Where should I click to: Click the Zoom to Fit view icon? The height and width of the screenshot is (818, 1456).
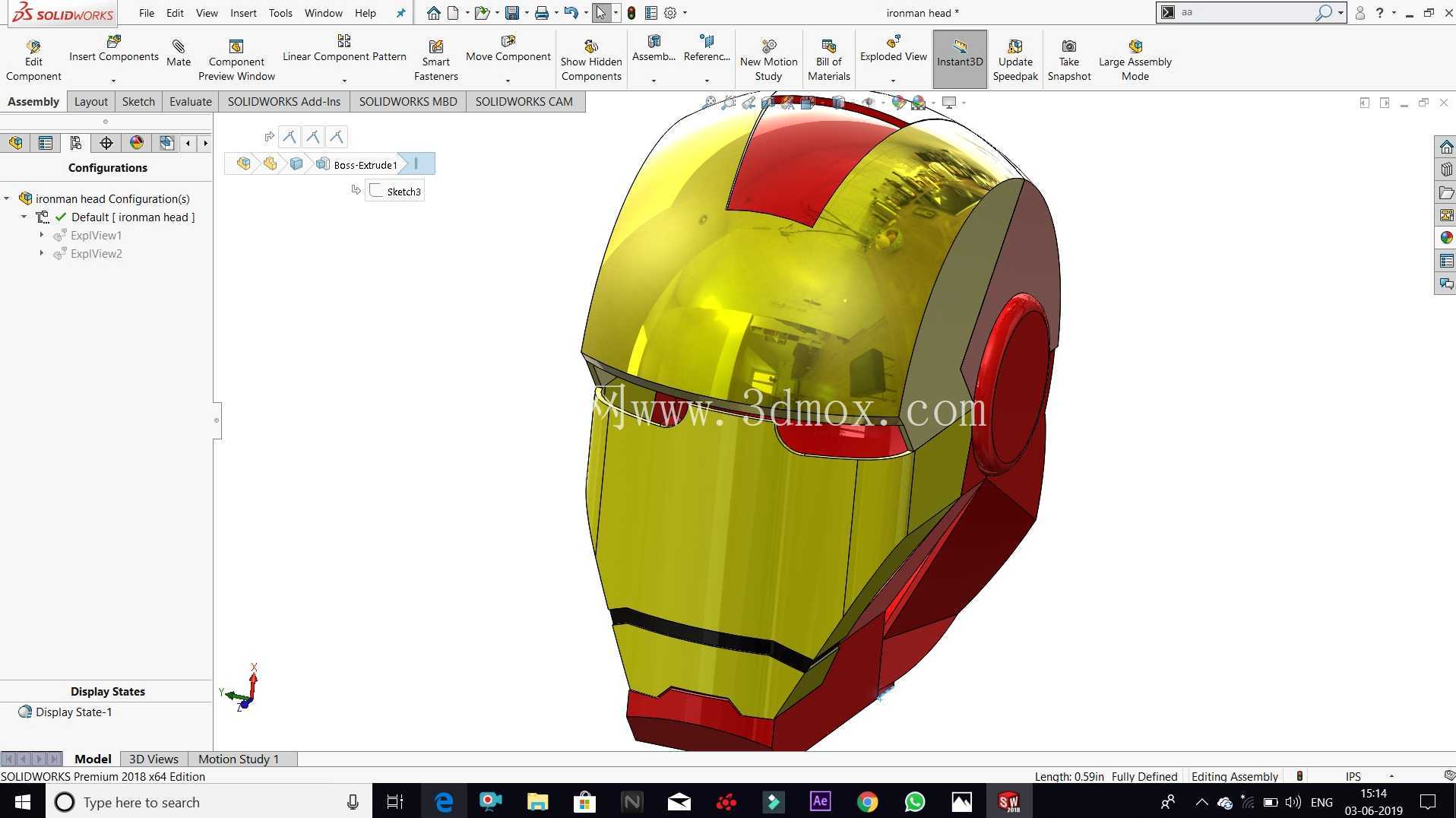point(710,102)
